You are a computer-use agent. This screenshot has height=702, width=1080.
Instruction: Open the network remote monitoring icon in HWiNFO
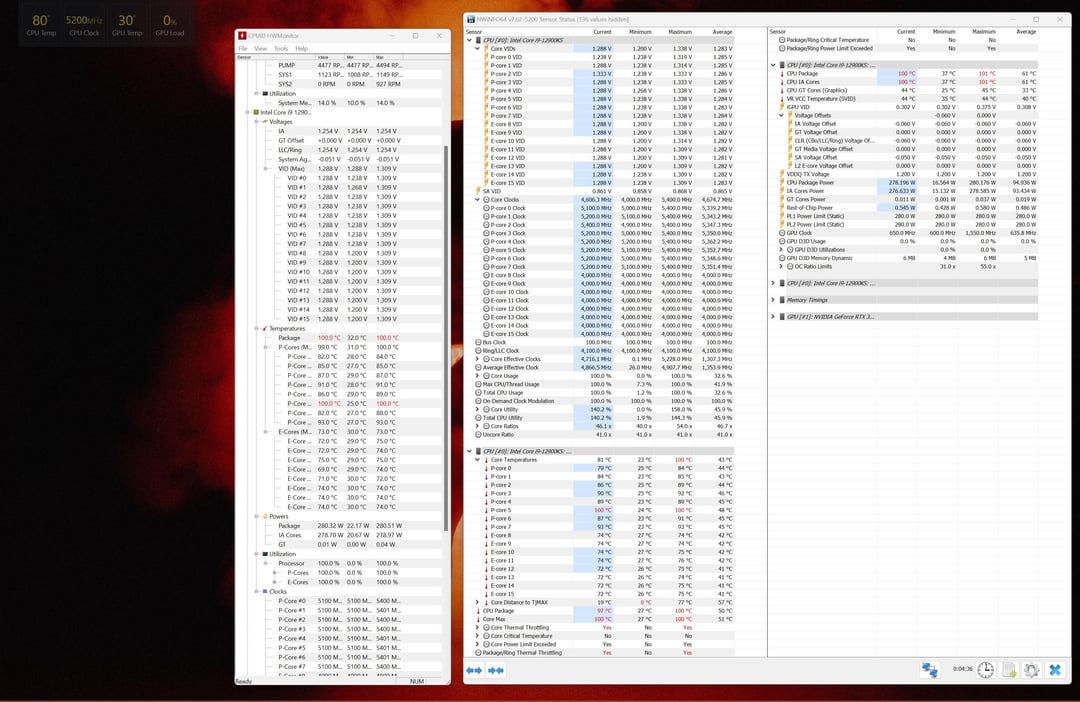pos(930,670)
